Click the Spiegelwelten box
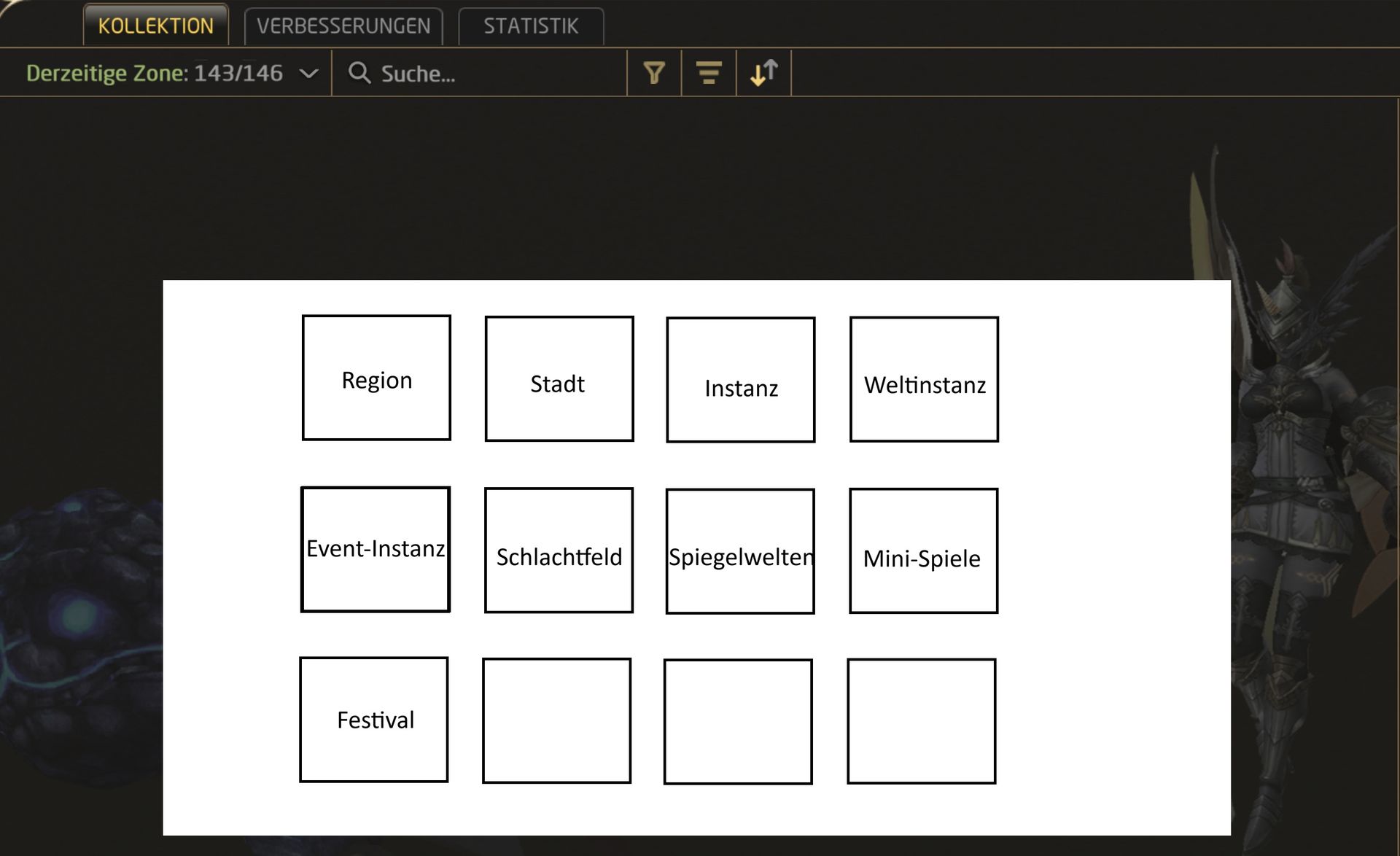 tap(740, 551)
